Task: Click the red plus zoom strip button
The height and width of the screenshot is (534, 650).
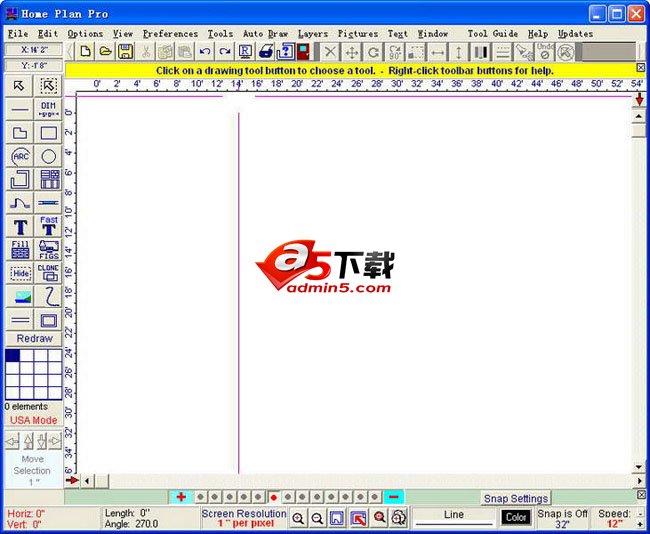Action: click(x=181, y=497)
